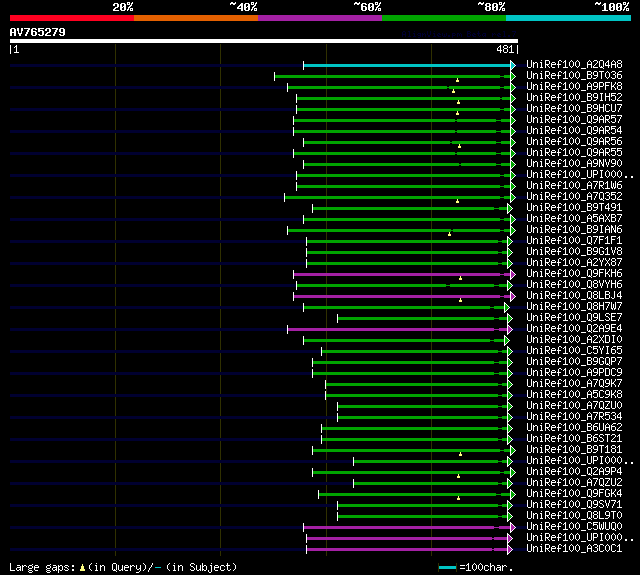Select the UniRef100_Q8H7W7 label
This screenshot has width=640, height=575.
click(x=574, y=307)
